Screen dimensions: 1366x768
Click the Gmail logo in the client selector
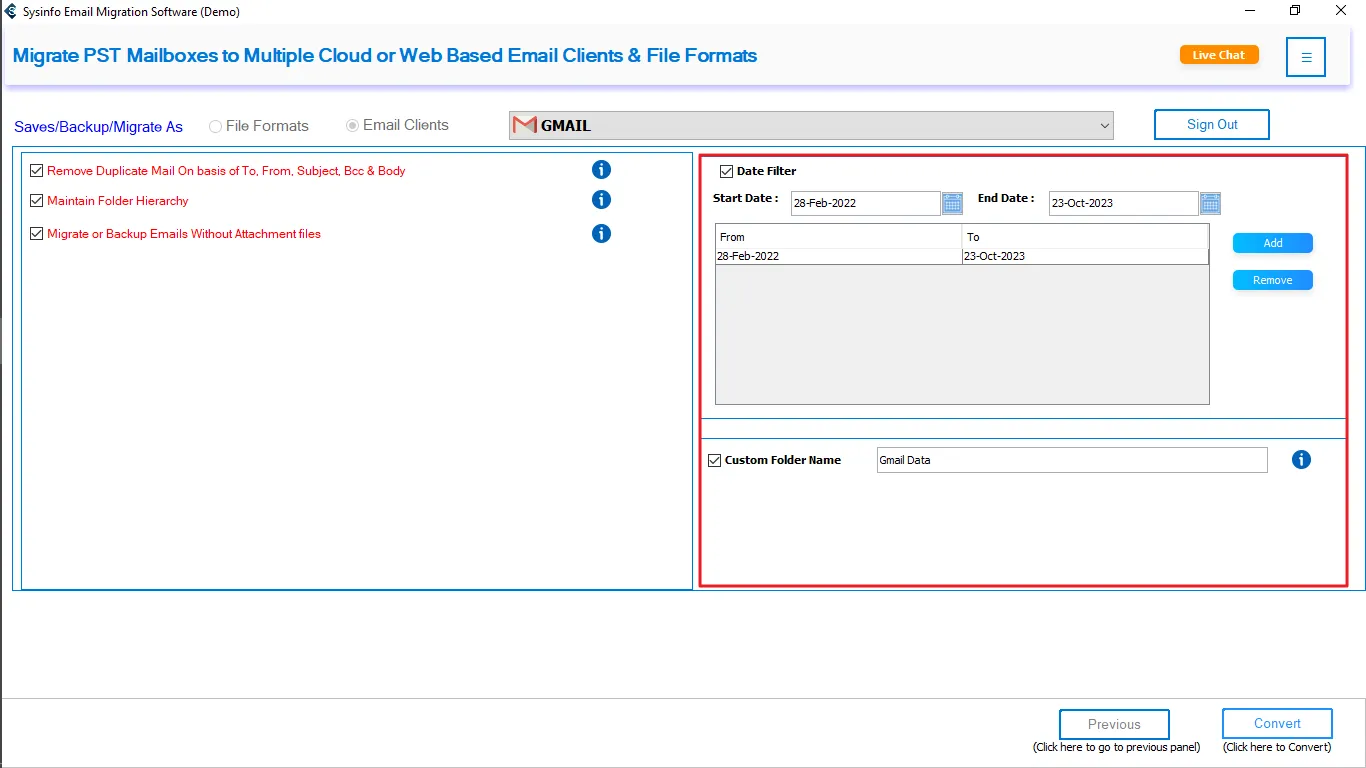[524, 125]
